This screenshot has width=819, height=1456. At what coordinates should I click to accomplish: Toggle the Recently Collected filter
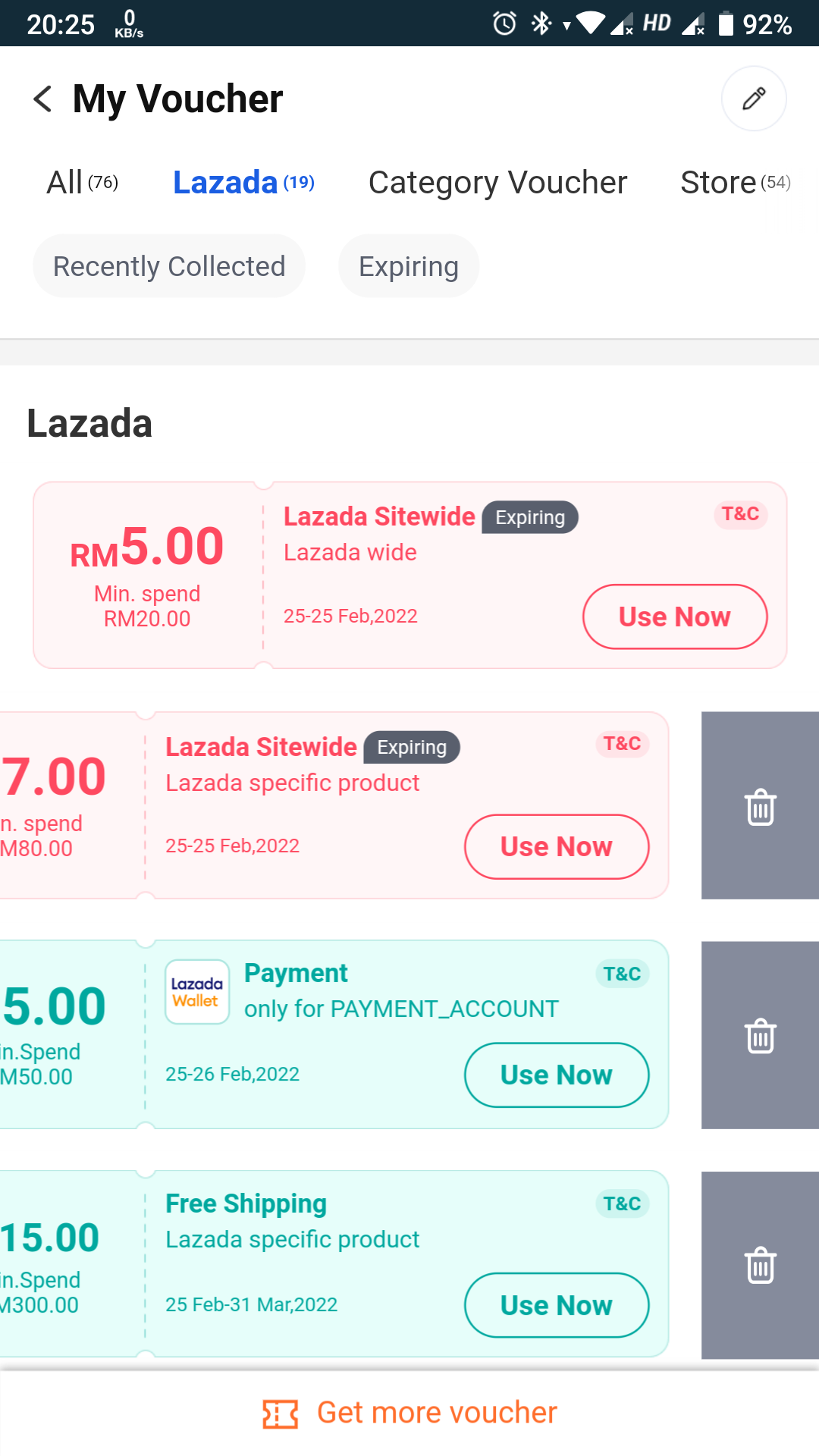click(x=169, y=266)
